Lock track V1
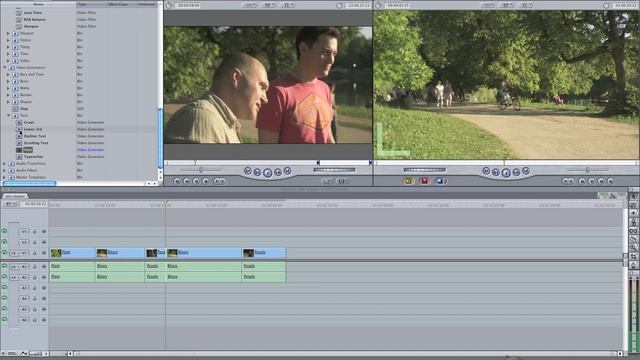640x360 pixels. click(x=35, y=253)
